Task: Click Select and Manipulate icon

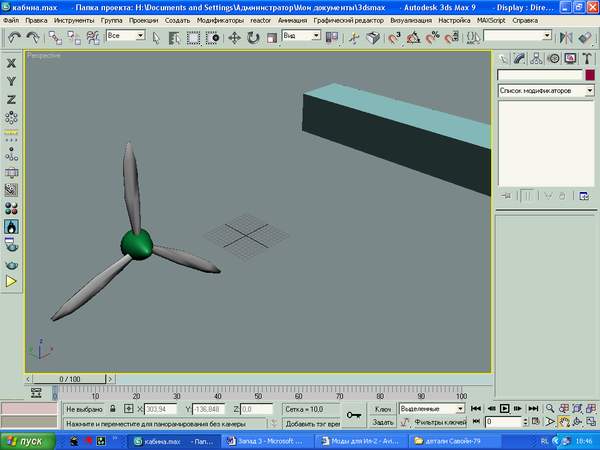Action: (x=354, y=38)
